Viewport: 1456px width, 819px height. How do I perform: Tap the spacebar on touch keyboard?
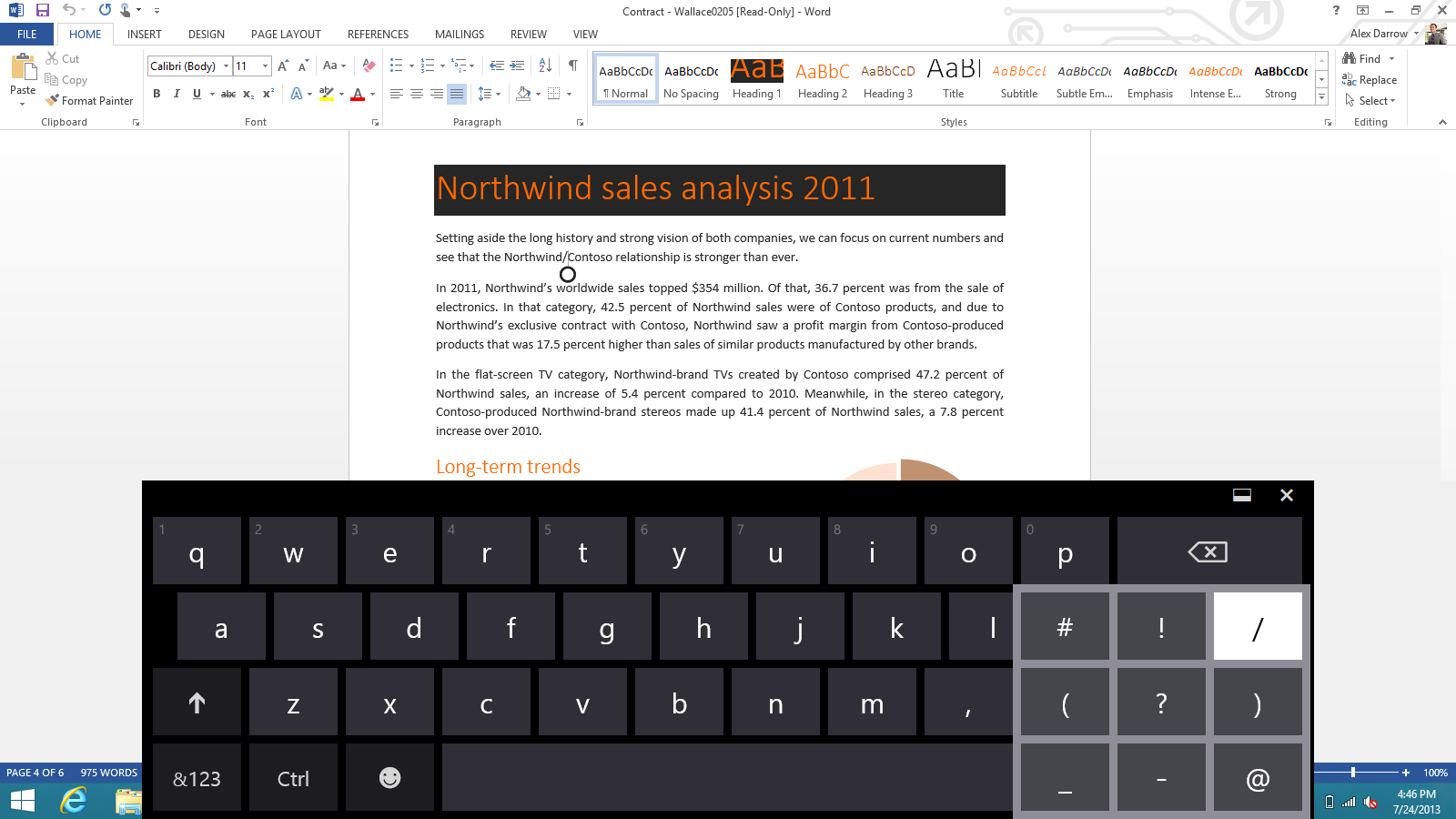click(727, 778)
